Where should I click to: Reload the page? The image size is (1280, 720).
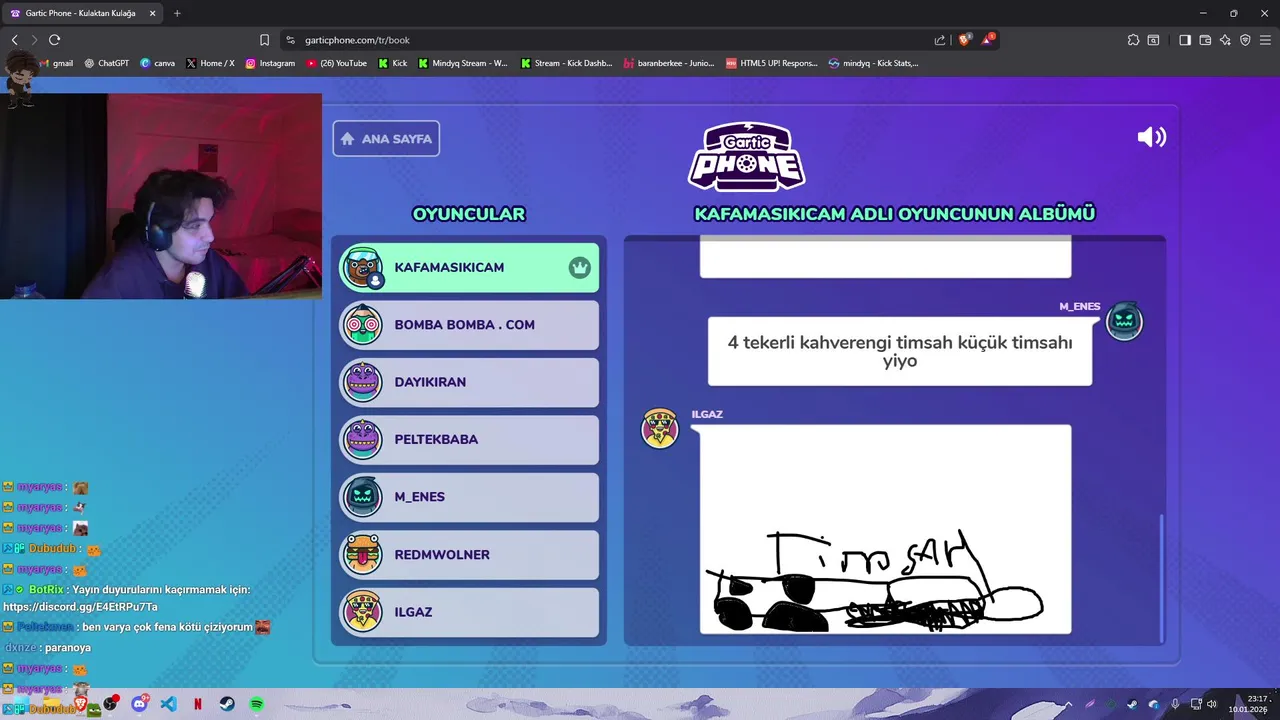[54, 40]
